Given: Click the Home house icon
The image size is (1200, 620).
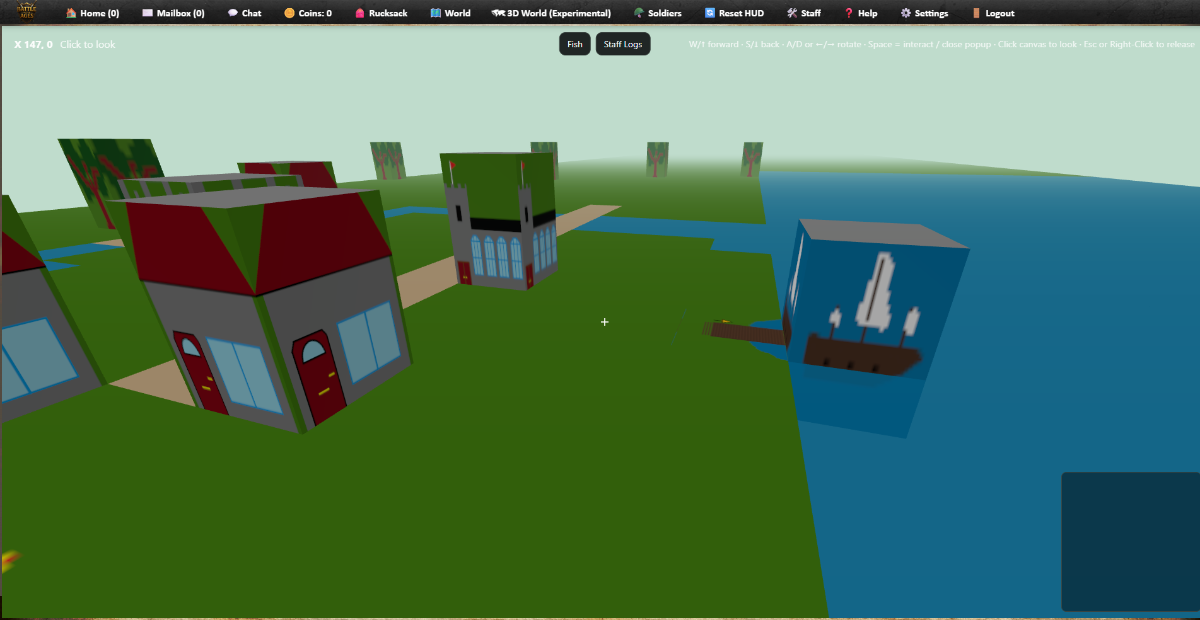Looking at the screenshot, I should [71, 13].
